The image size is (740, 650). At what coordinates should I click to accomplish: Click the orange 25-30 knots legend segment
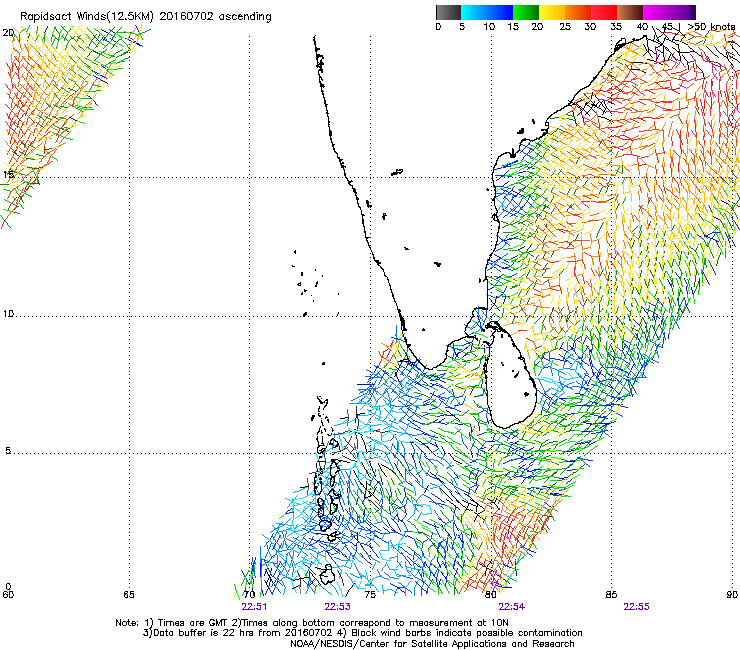pos(578,12)
